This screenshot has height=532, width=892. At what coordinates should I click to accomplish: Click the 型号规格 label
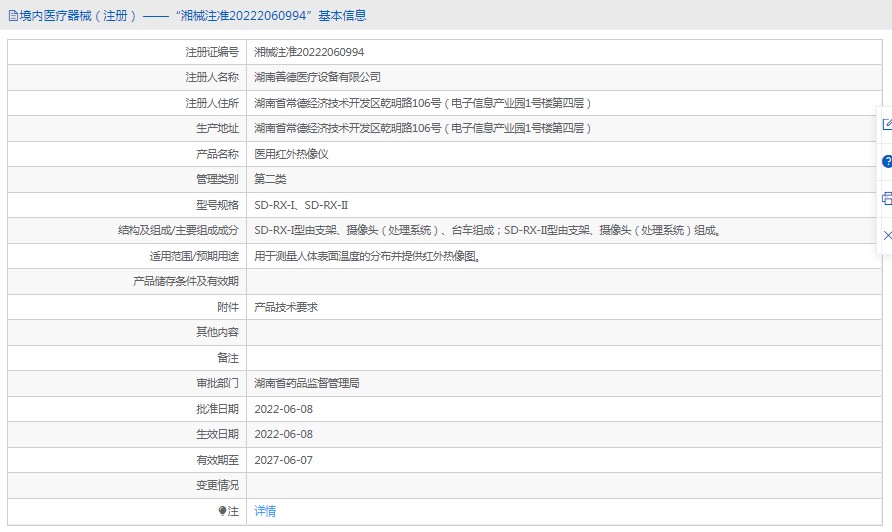point(217,205)
